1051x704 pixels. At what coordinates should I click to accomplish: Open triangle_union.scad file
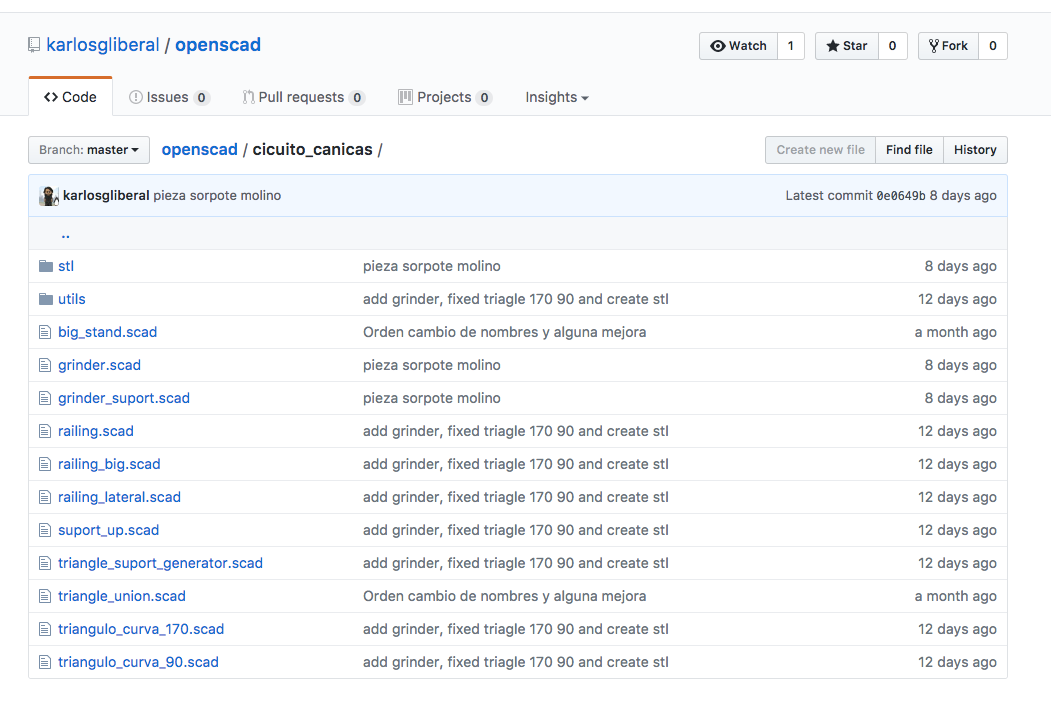[122, 596]
